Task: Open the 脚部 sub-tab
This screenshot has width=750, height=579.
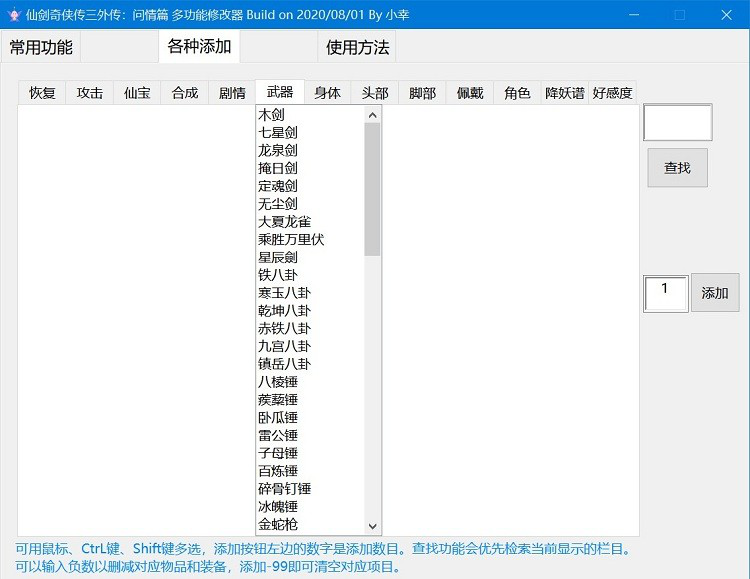Action: click(422, 93)
